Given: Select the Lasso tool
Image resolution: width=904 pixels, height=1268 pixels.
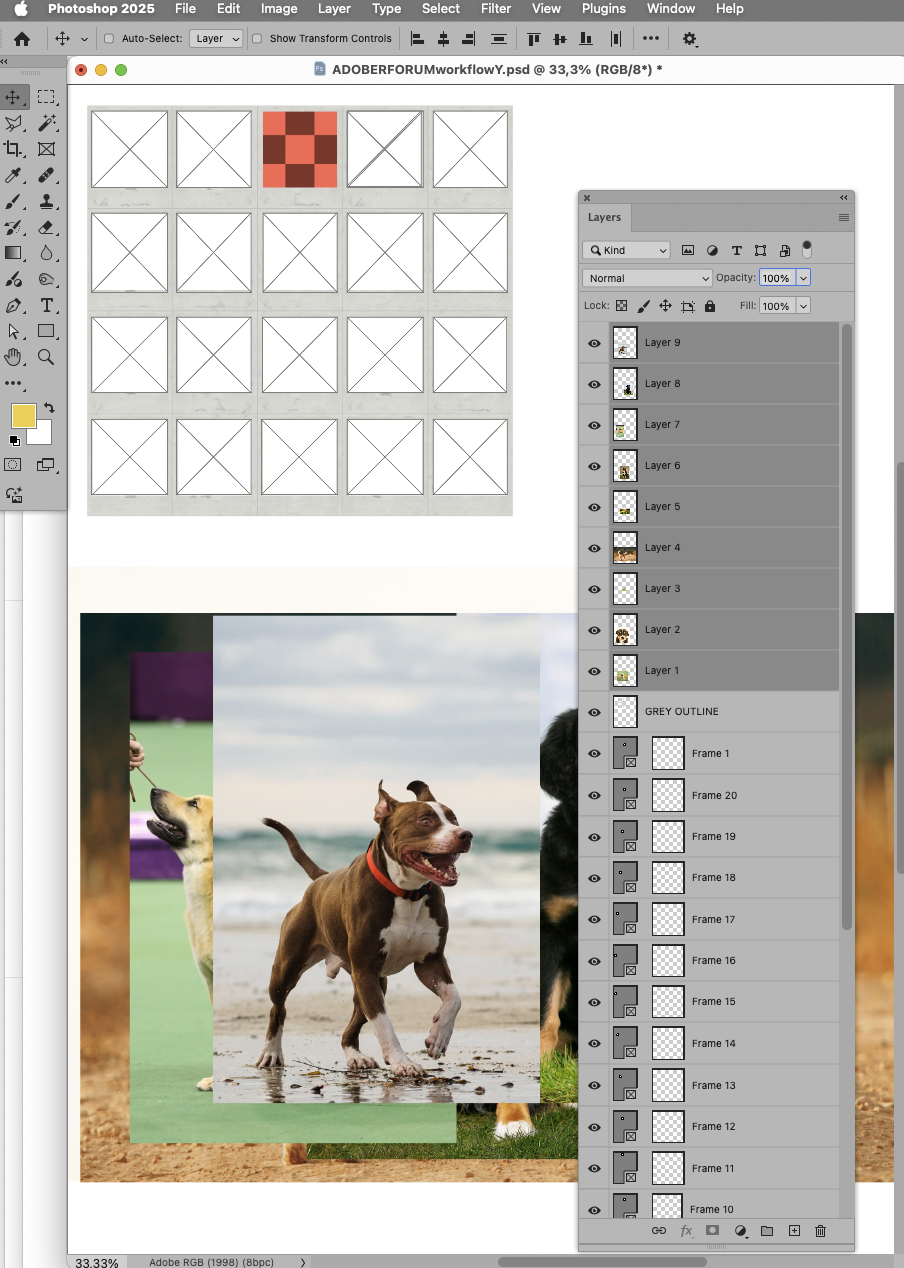Looking at the screenshot, I should (14, 123).
